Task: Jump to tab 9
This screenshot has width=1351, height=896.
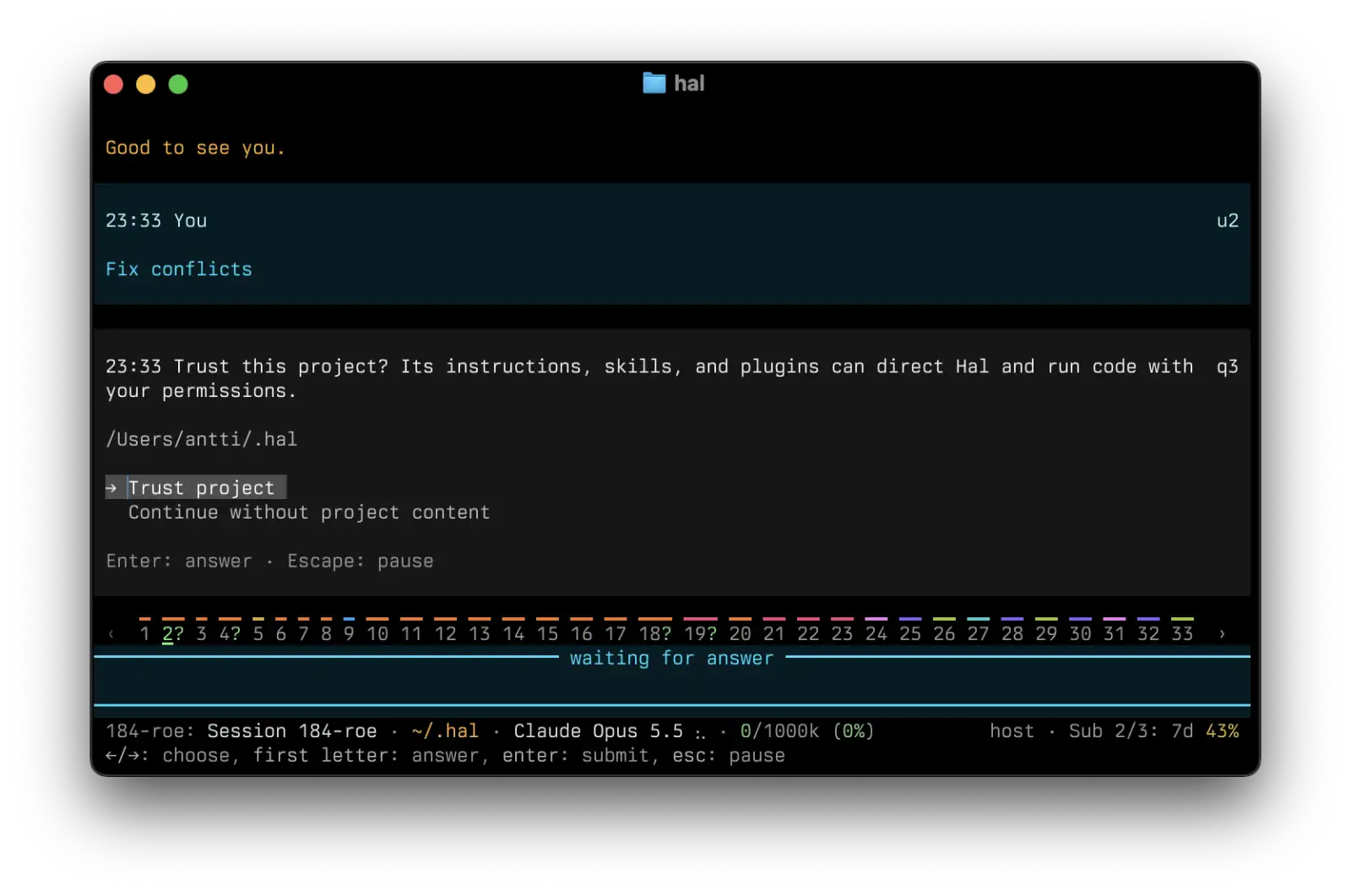Action: 349,633
